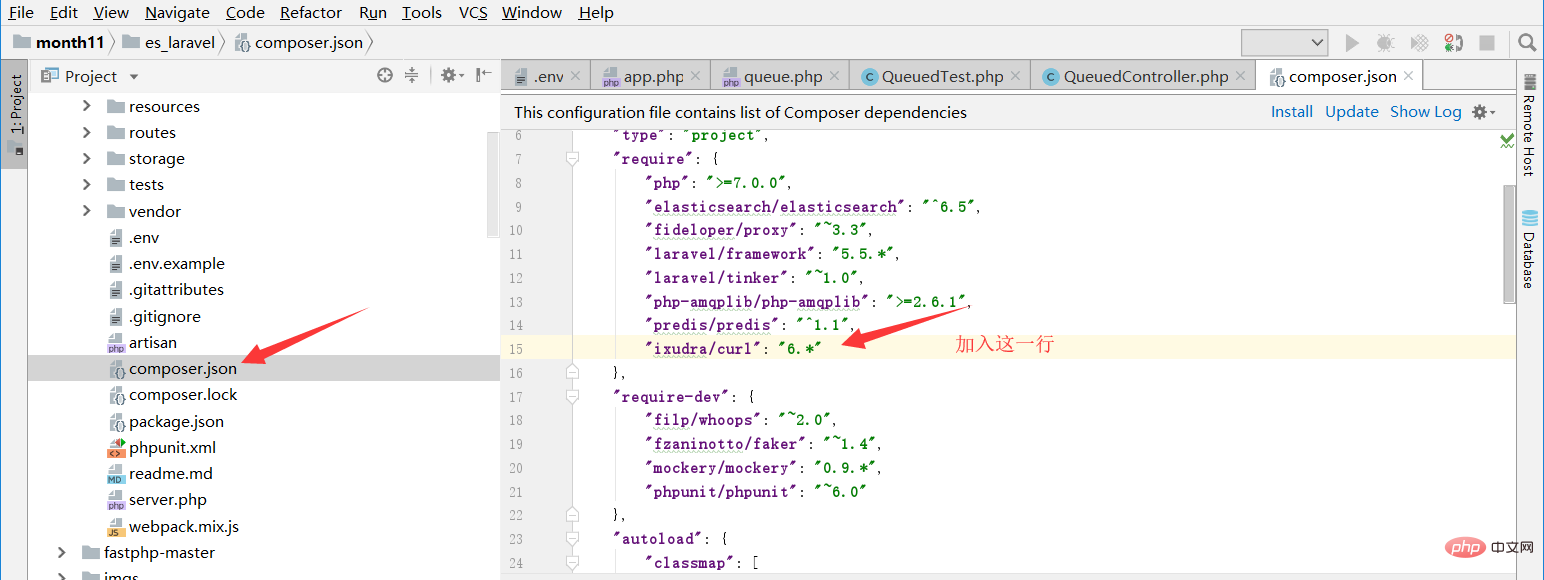Open the Refactor menu
Viewport: 1544px width, 580px height.
point(310,13)
